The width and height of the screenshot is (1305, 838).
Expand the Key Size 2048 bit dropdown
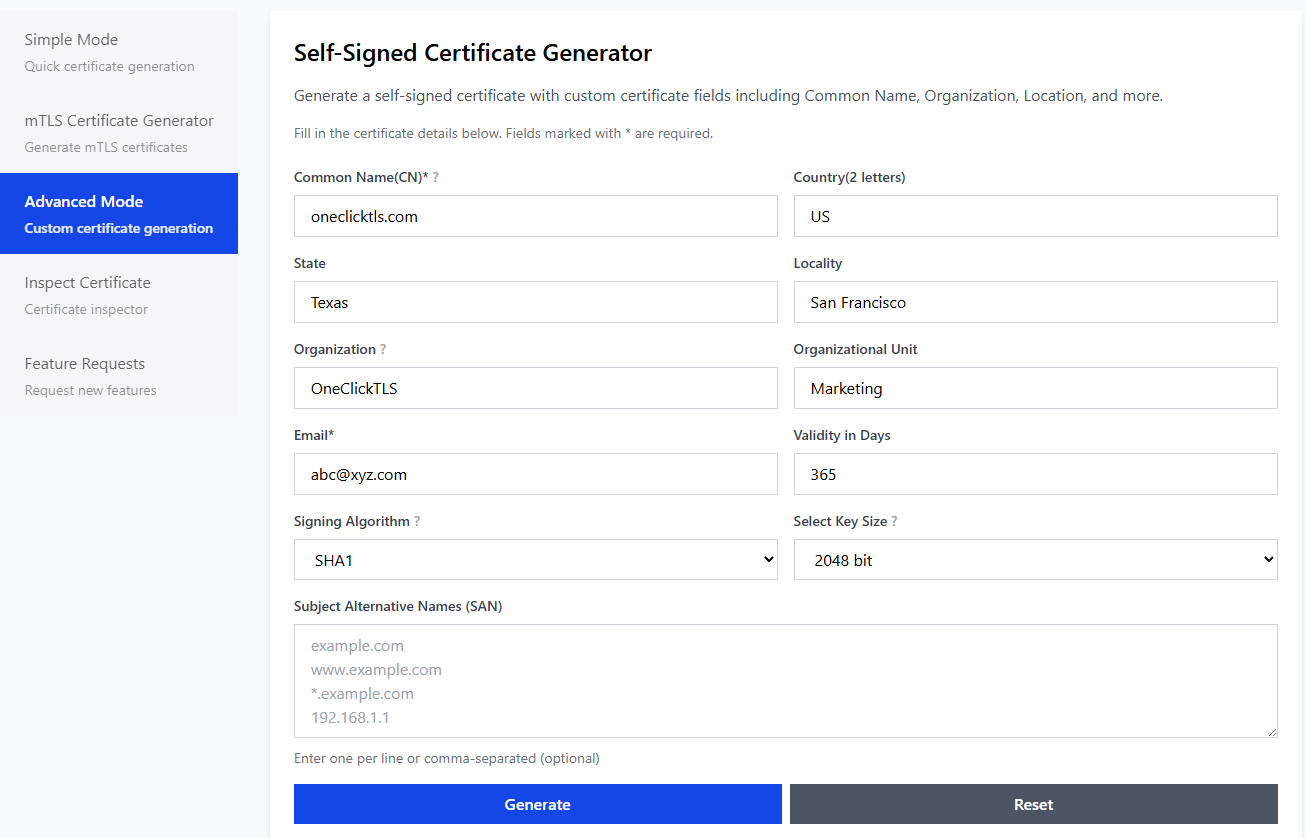[1035, 560]
